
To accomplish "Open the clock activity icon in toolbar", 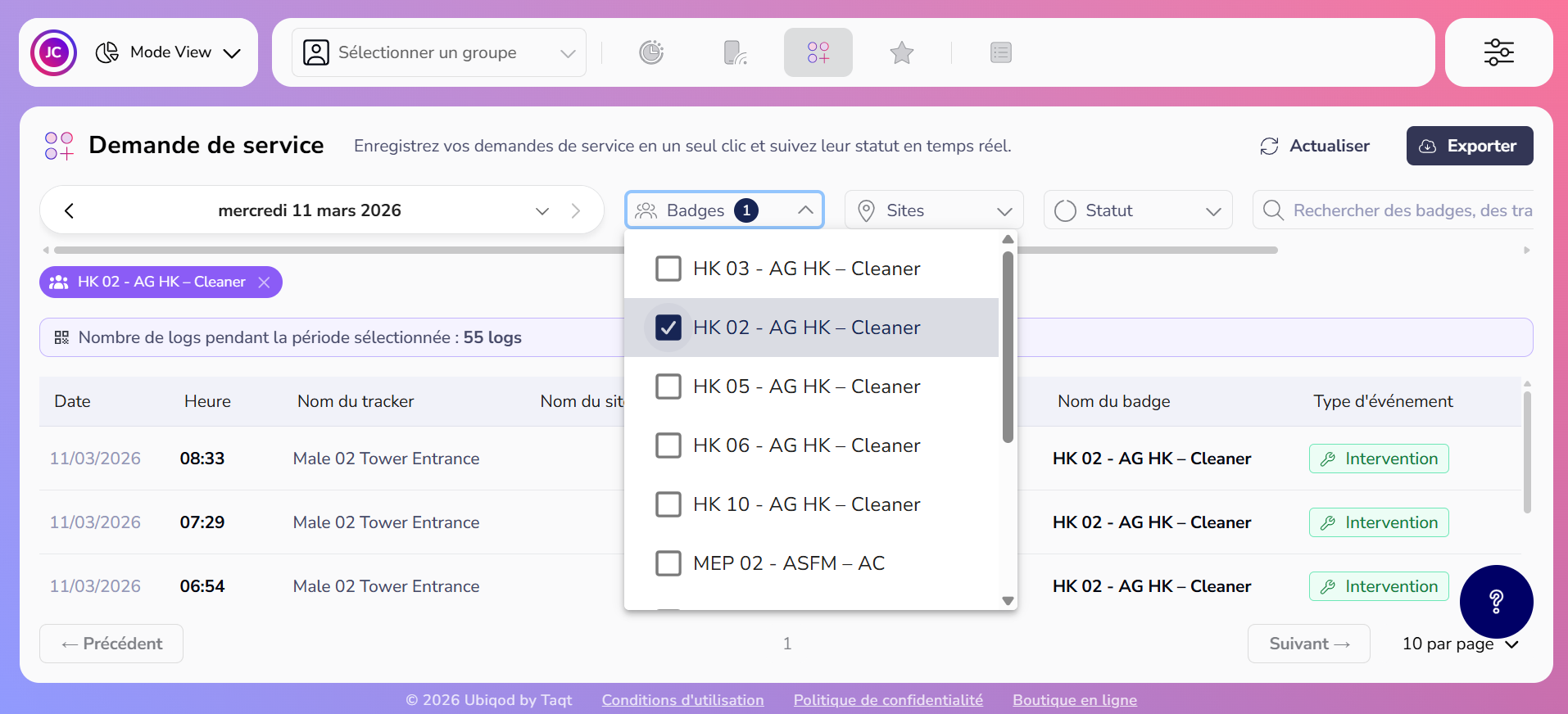I will [x=651, y=52].
